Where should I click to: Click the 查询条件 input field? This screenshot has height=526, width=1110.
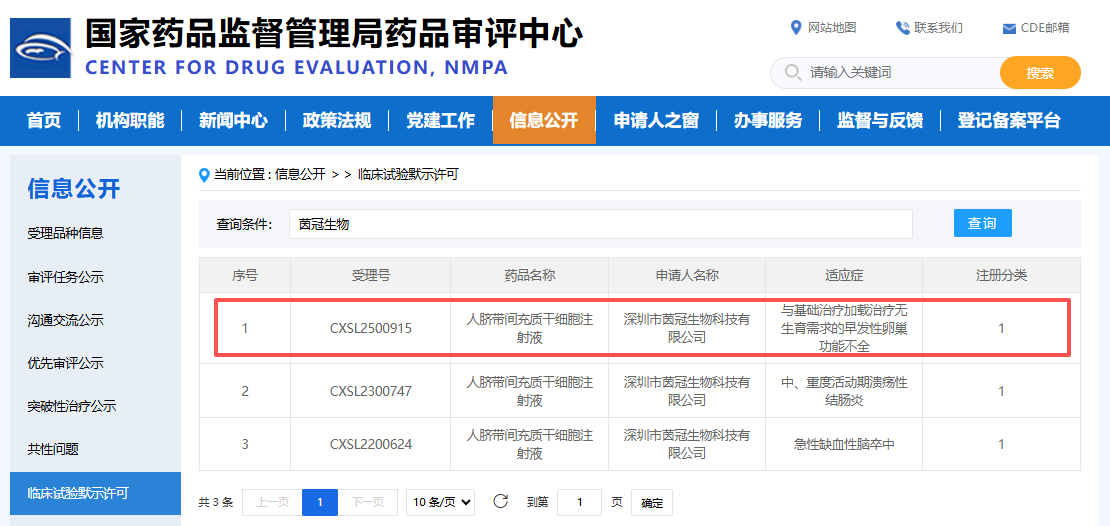600,224
